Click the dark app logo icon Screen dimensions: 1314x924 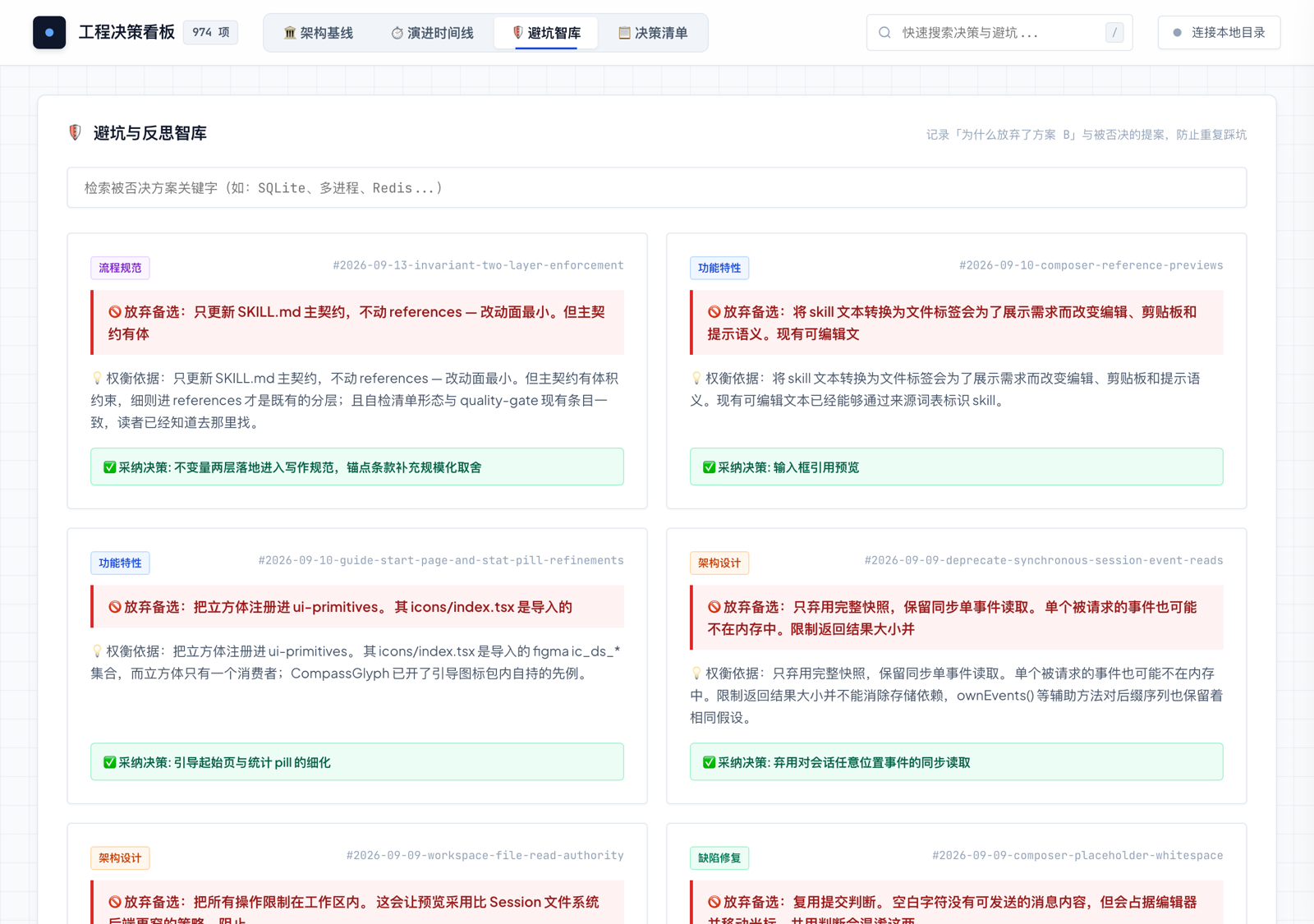pyautogui.click(x=49, y=33)
